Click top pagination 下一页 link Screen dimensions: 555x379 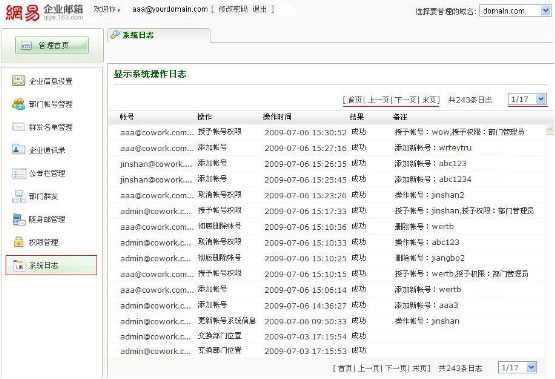[406, 100]
